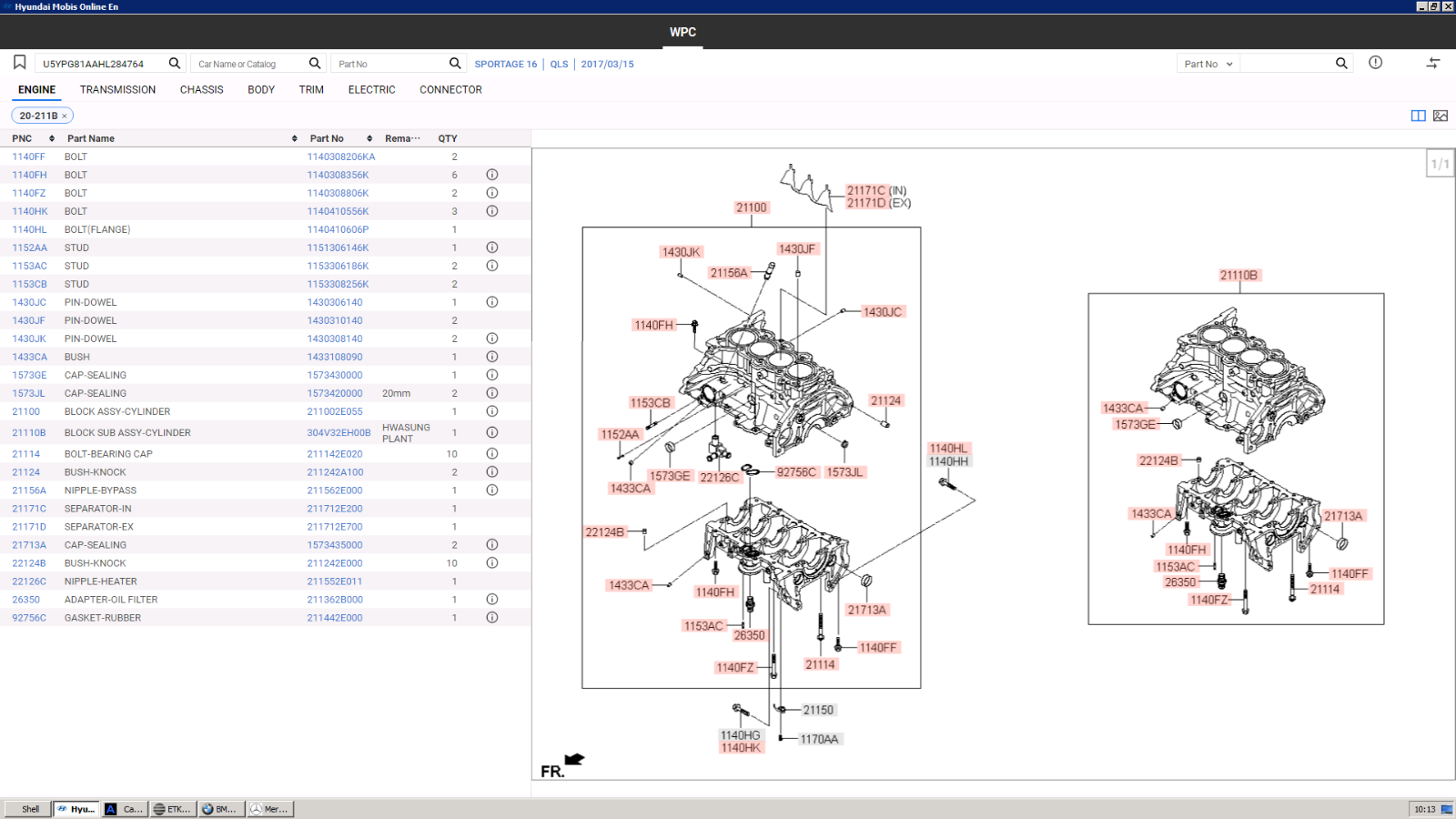Click the Part No search magnifier icon
The image size is (1456, 819).
[x=455, y=63]
